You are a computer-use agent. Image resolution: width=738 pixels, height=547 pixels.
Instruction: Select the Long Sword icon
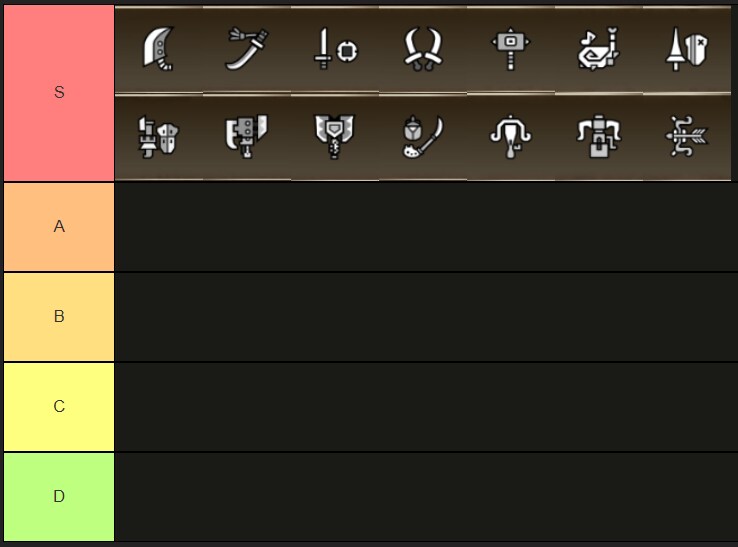(247, 49)
